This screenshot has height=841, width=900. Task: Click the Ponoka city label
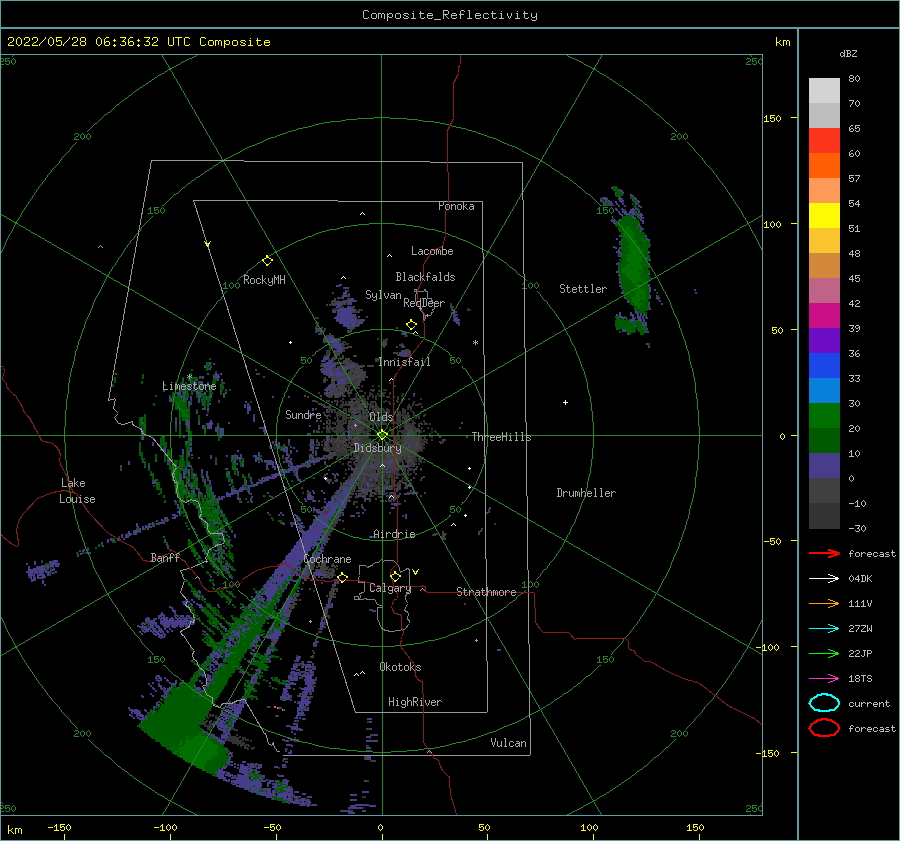[x=456, y=206]
